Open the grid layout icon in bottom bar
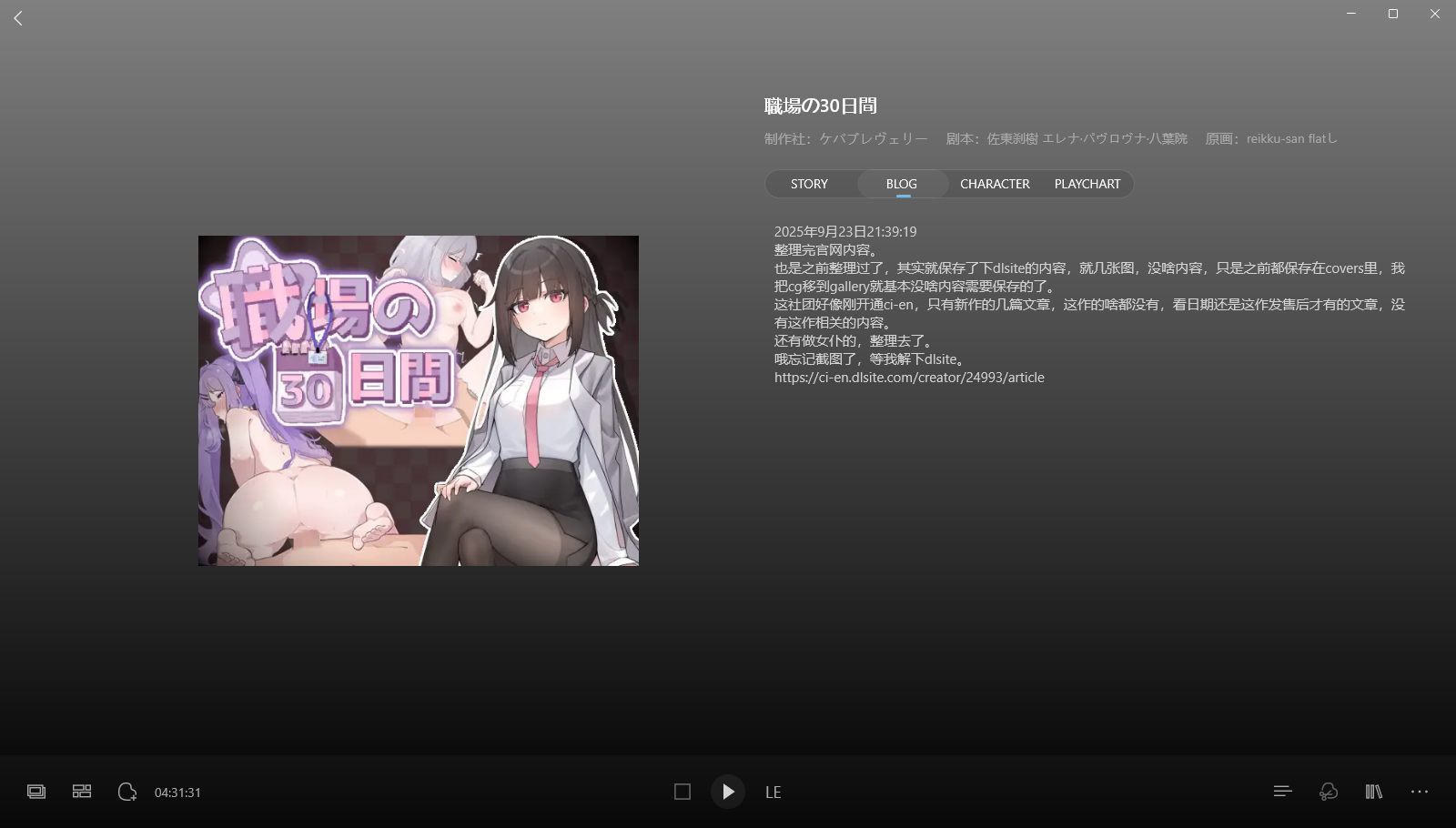The height and width of the screenshot is (828, 1456). (82, 792)
